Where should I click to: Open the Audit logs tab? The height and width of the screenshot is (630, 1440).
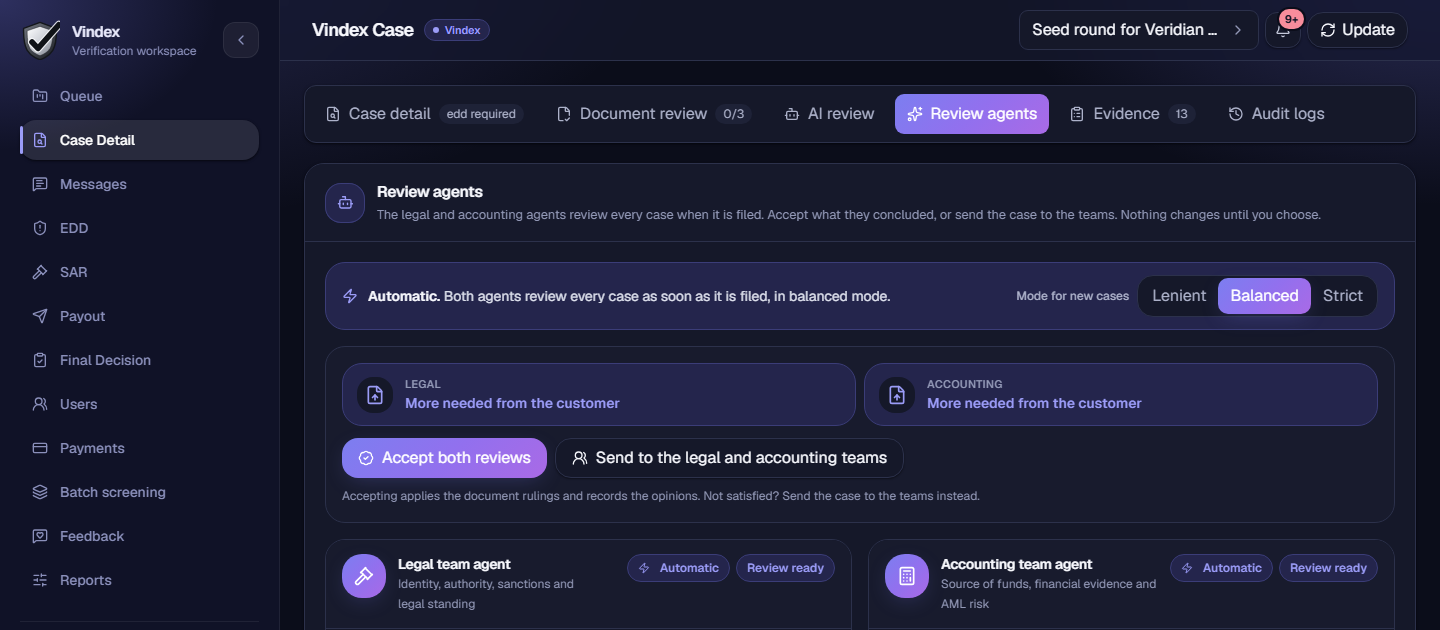[1276, 114]
